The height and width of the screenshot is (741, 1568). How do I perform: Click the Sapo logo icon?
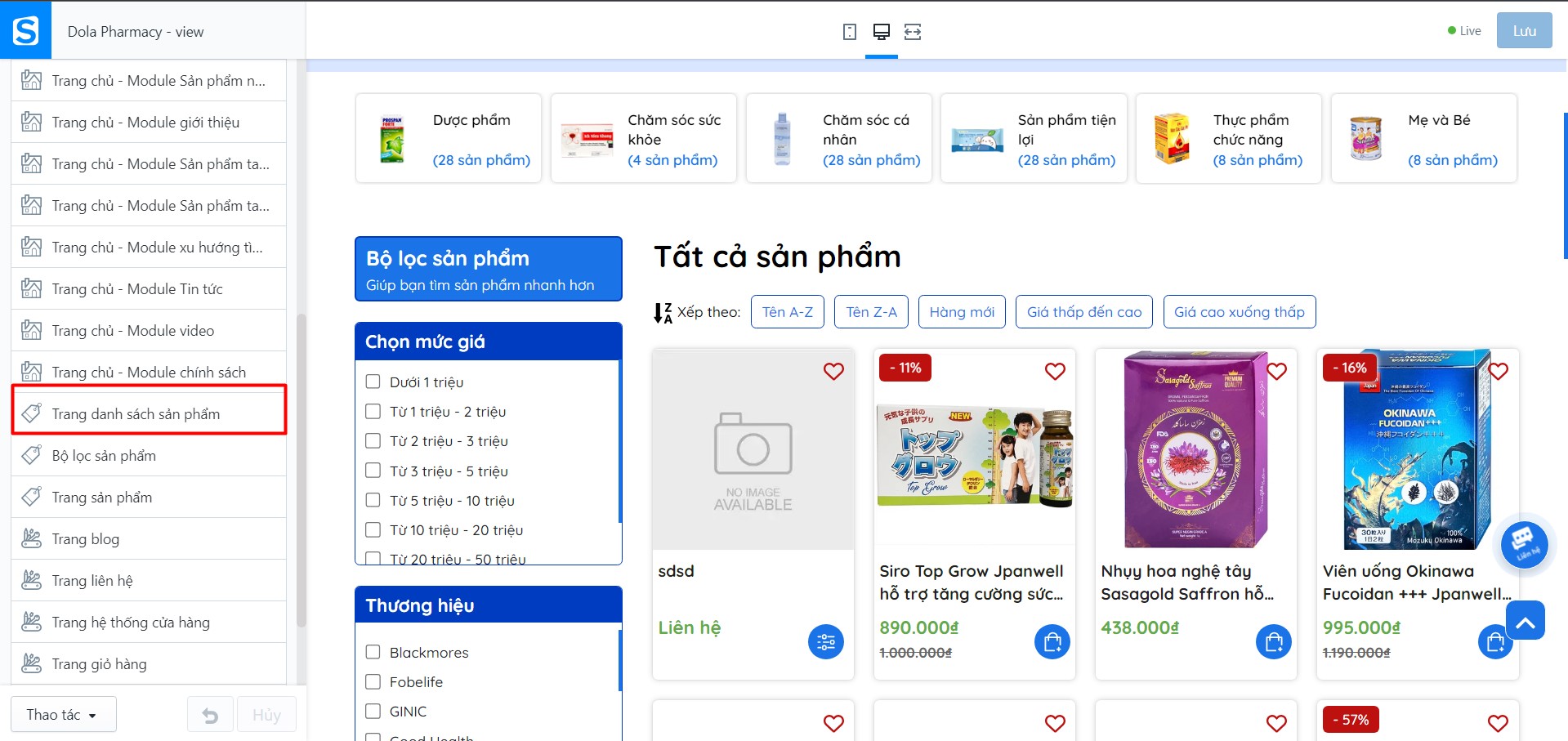[25, 31]
